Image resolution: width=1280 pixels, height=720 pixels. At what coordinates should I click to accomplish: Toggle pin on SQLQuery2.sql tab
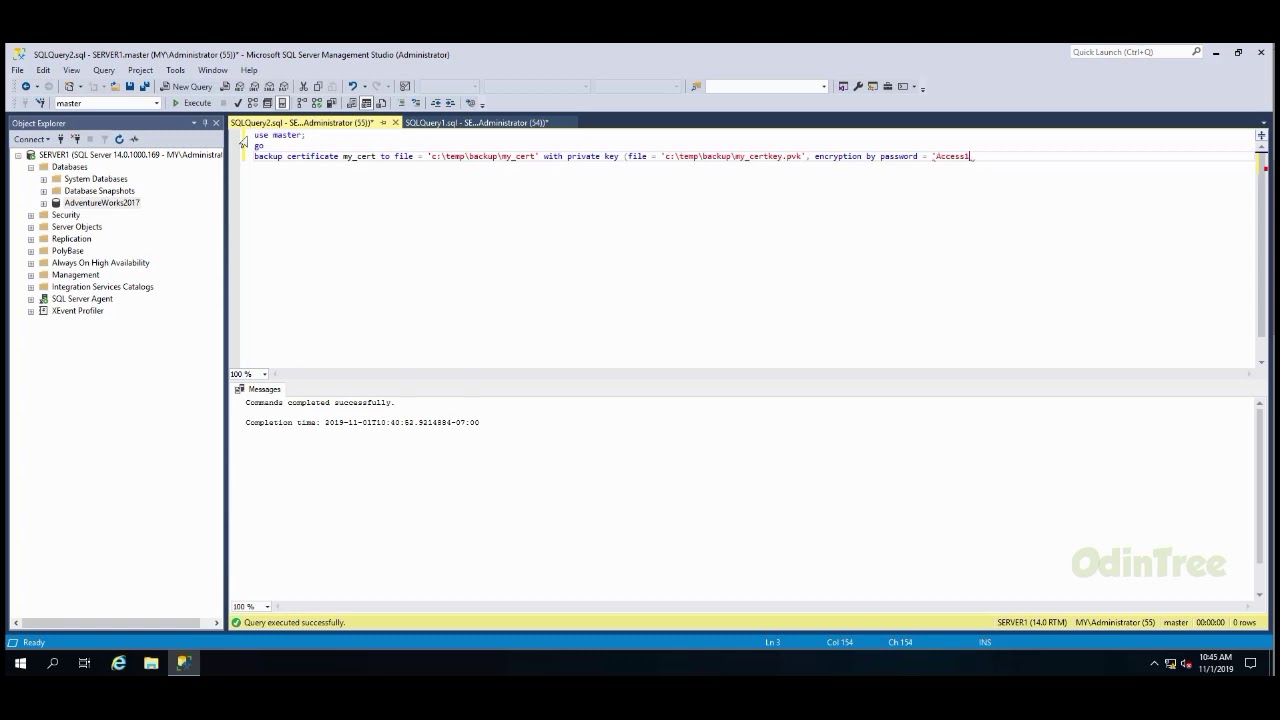(x=383, y=123)
